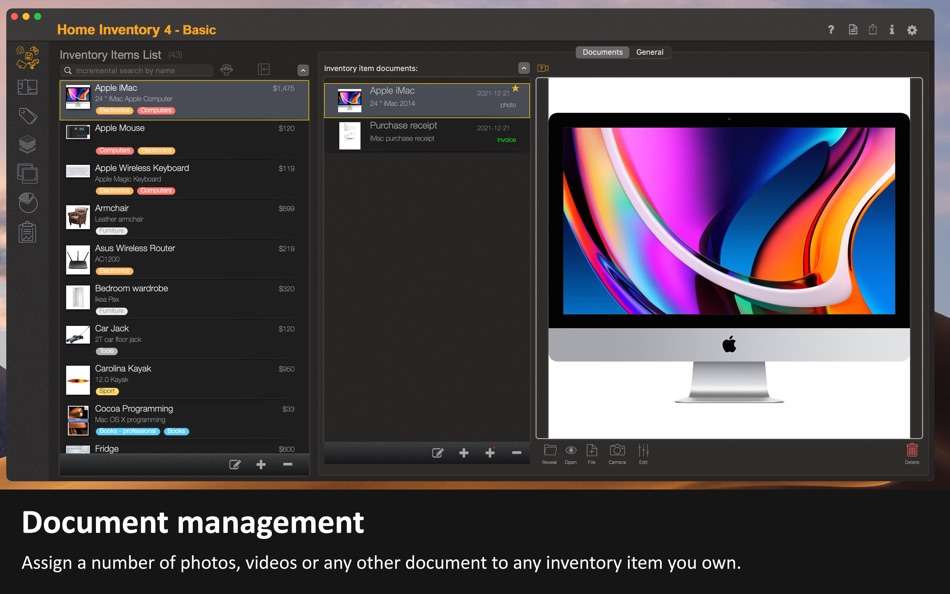Open the Rooms section in the sidebar

(28, 87)
